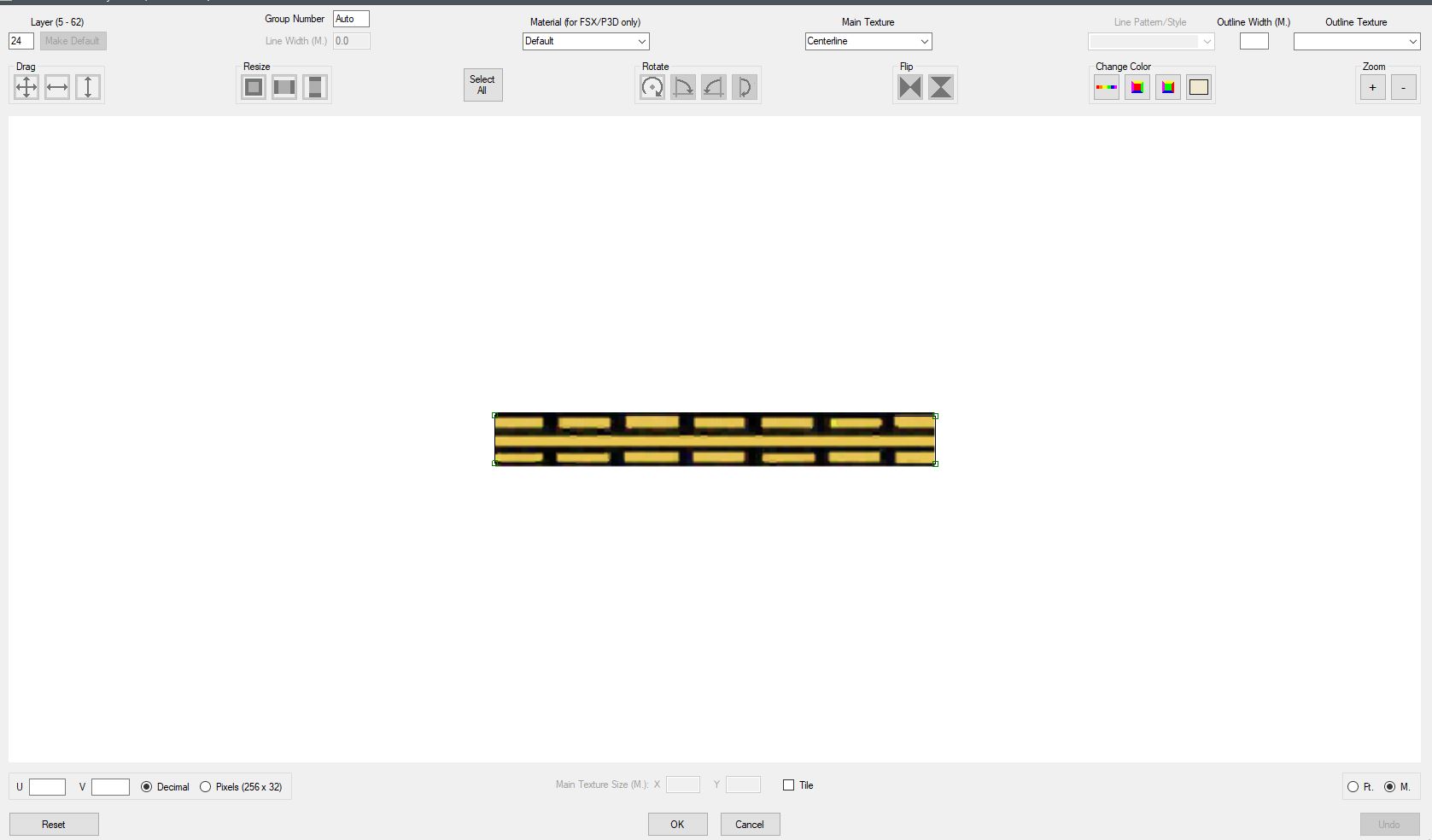The image size is (1432, 840).
Task: Flip the texture horizontally
Action: pyautogui.click(x=909, y=86)
